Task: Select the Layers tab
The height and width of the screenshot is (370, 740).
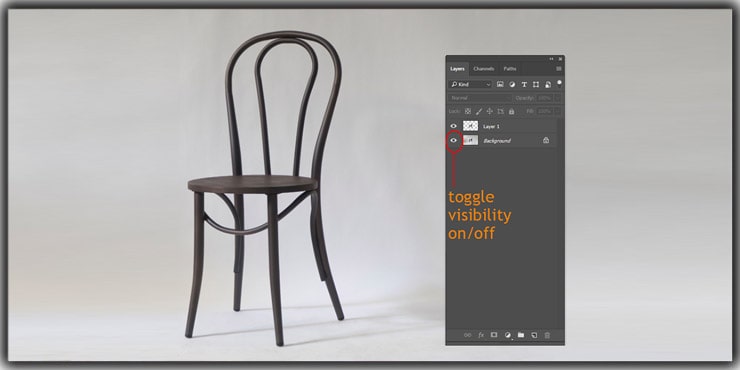Action: tap(457, 69)
